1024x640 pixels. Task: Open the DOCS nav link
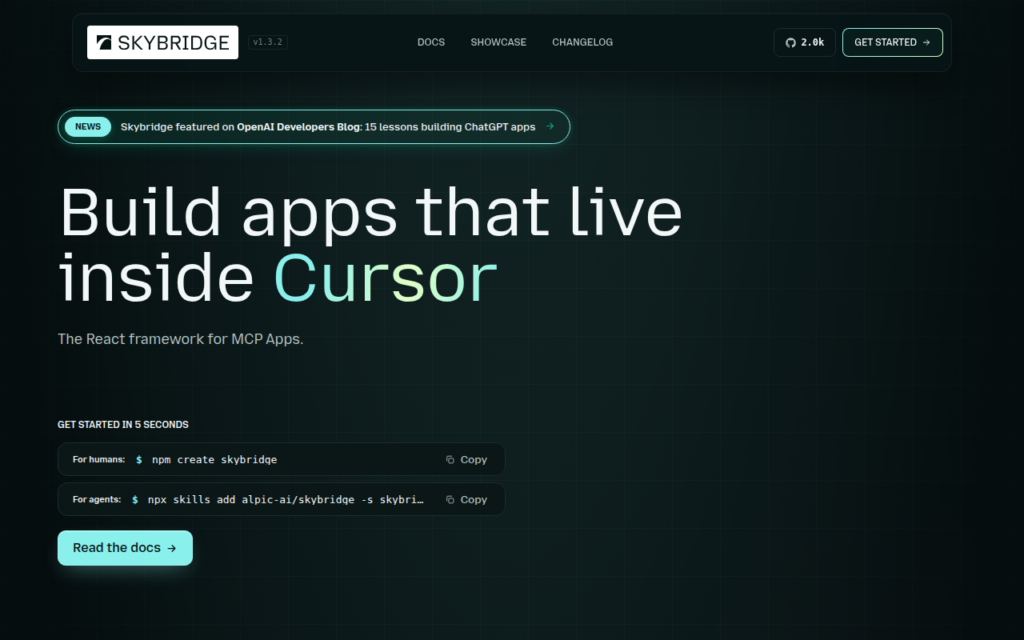pos(431,42)
